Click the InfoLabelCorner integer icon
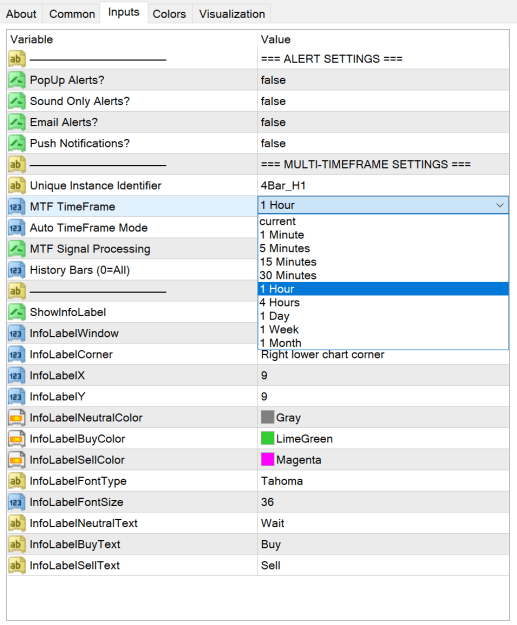This screenshot has width=517, height=625. click(x=17, y=354)
